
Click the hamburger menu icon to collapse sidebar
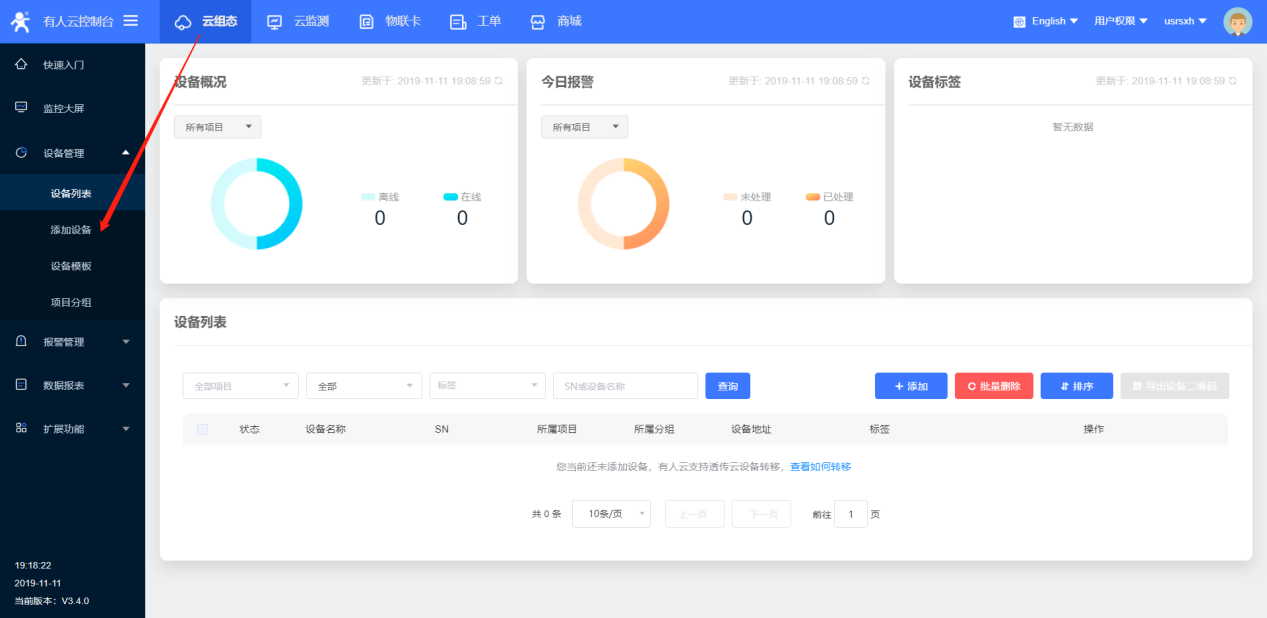tap(131, 21)
